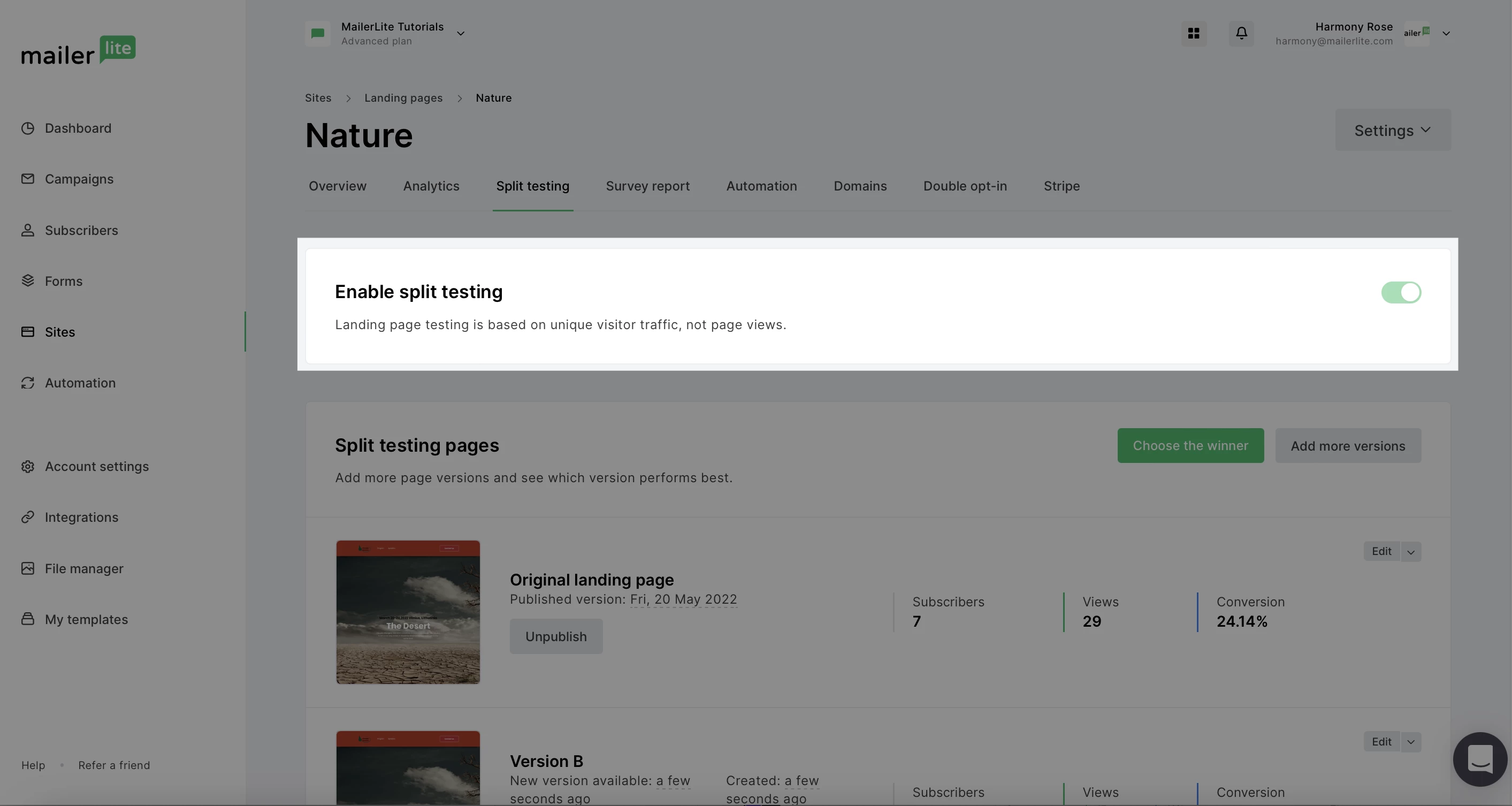Open the apps grid icon
This screenshot has width=1512, height=806.
1193,33
